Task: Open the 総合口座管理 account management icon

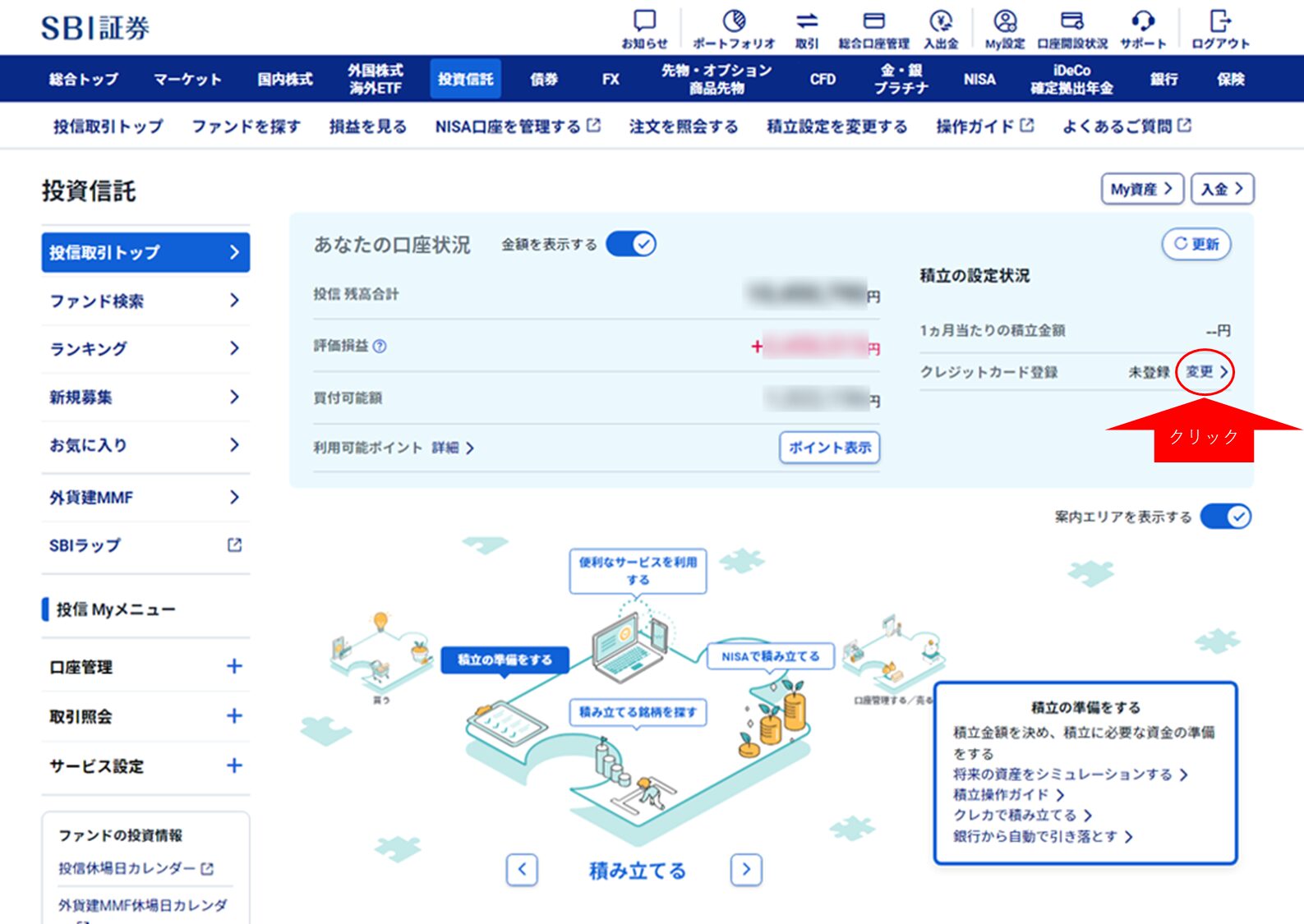Action: [x=873, y=29]
